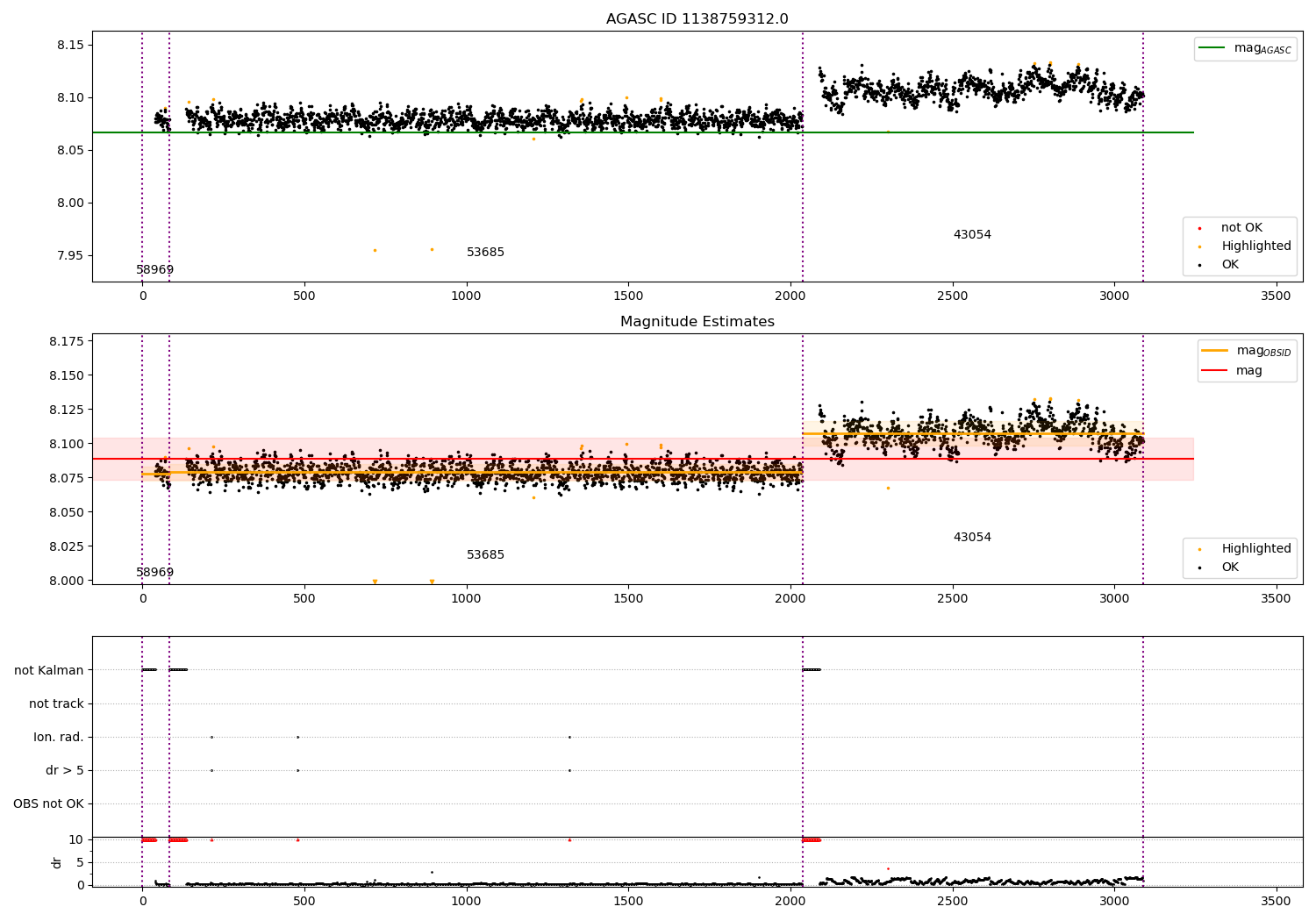Image resolution: width=1316 pixels, height=921 pixels.
Task: Click annotation '43054' in the top plot
Action: [x=972, y=235]
